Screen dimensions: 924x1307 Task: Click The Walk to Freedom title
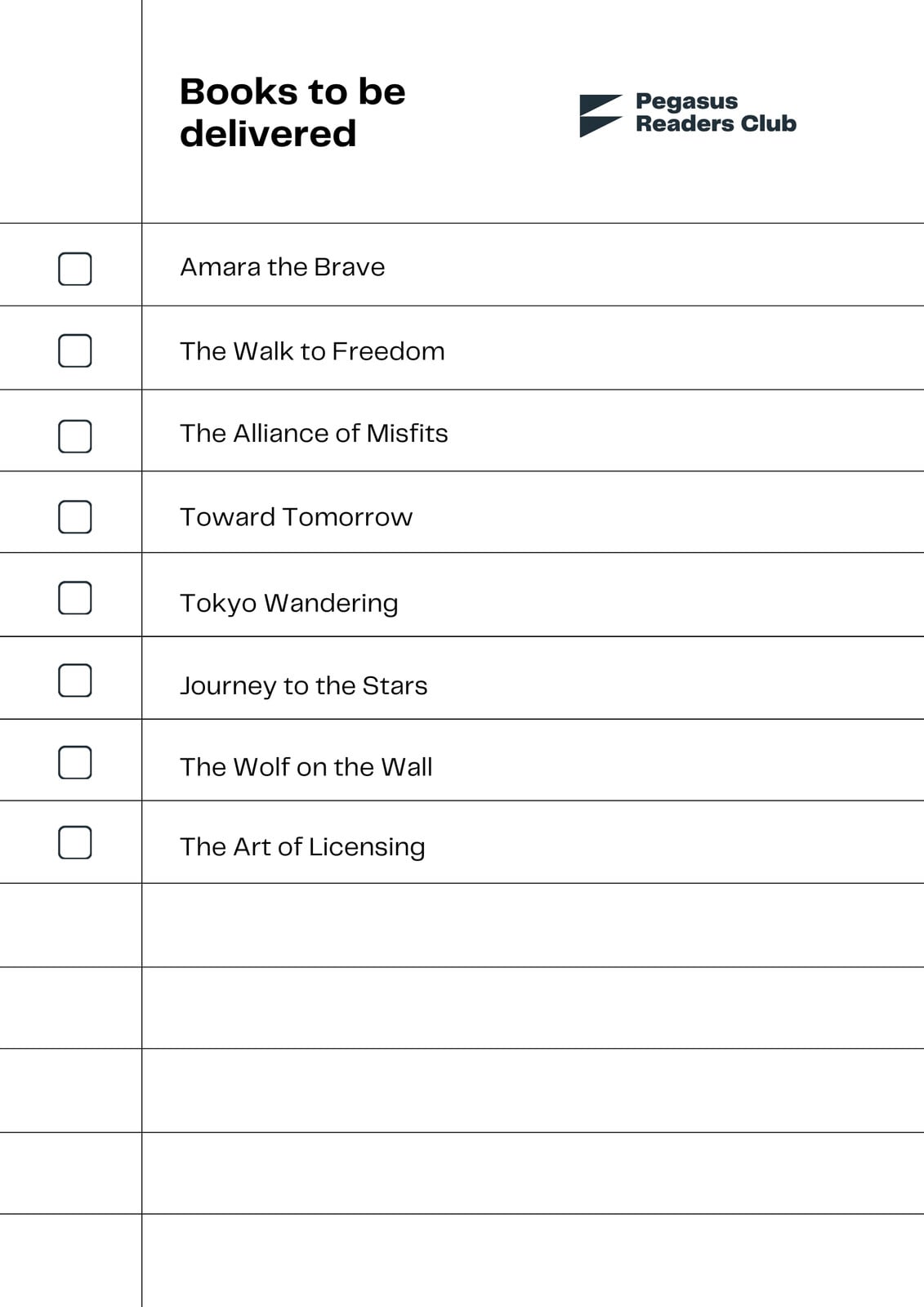pos(312,351)
